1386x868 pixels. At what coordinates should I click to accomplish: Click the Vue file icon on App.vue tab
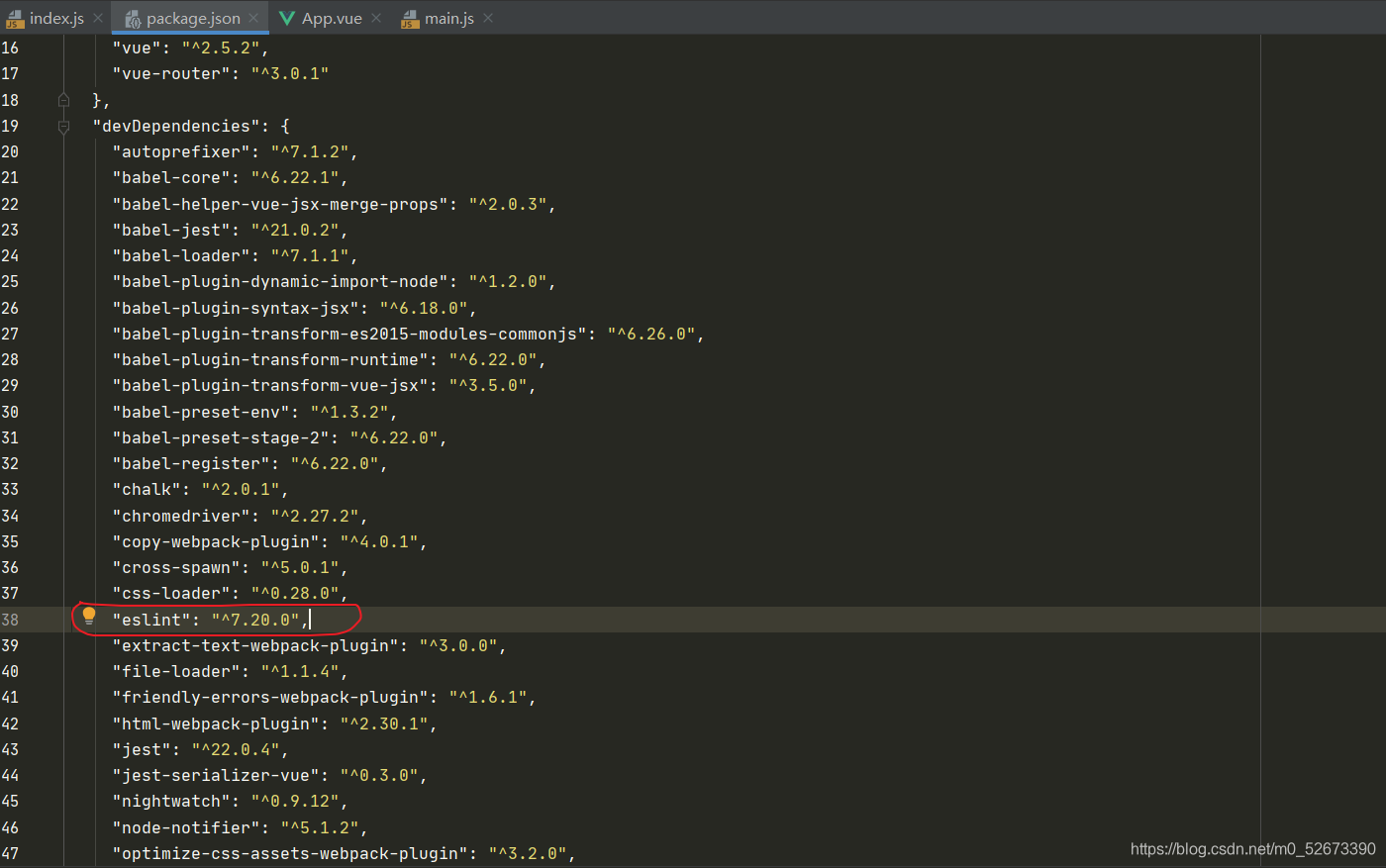point(287,18)
